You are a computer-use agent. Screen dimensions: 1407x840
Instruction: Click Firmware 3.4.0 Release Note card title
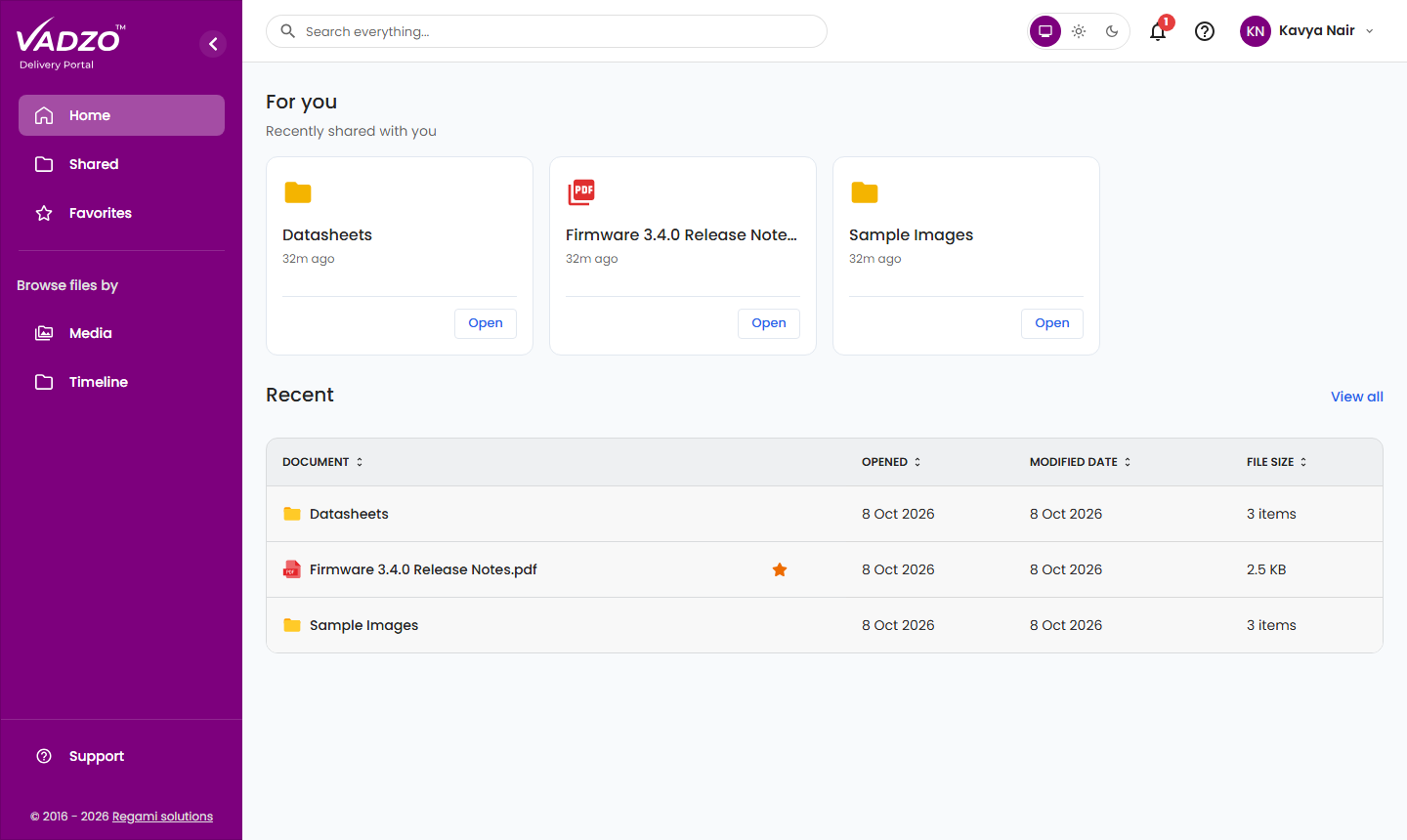pyautogui.click(x=681, y=235)
